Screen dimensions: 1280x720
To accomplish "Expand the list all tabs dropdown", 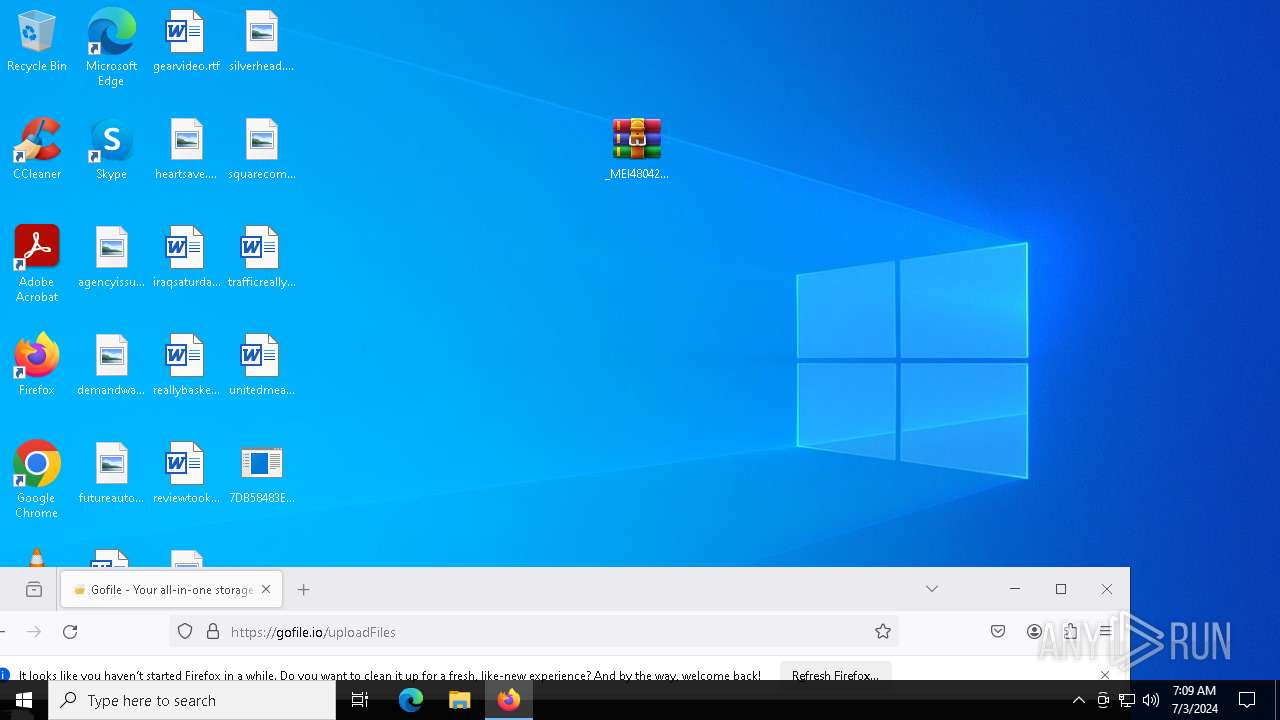I will click(x=932, y=589).
